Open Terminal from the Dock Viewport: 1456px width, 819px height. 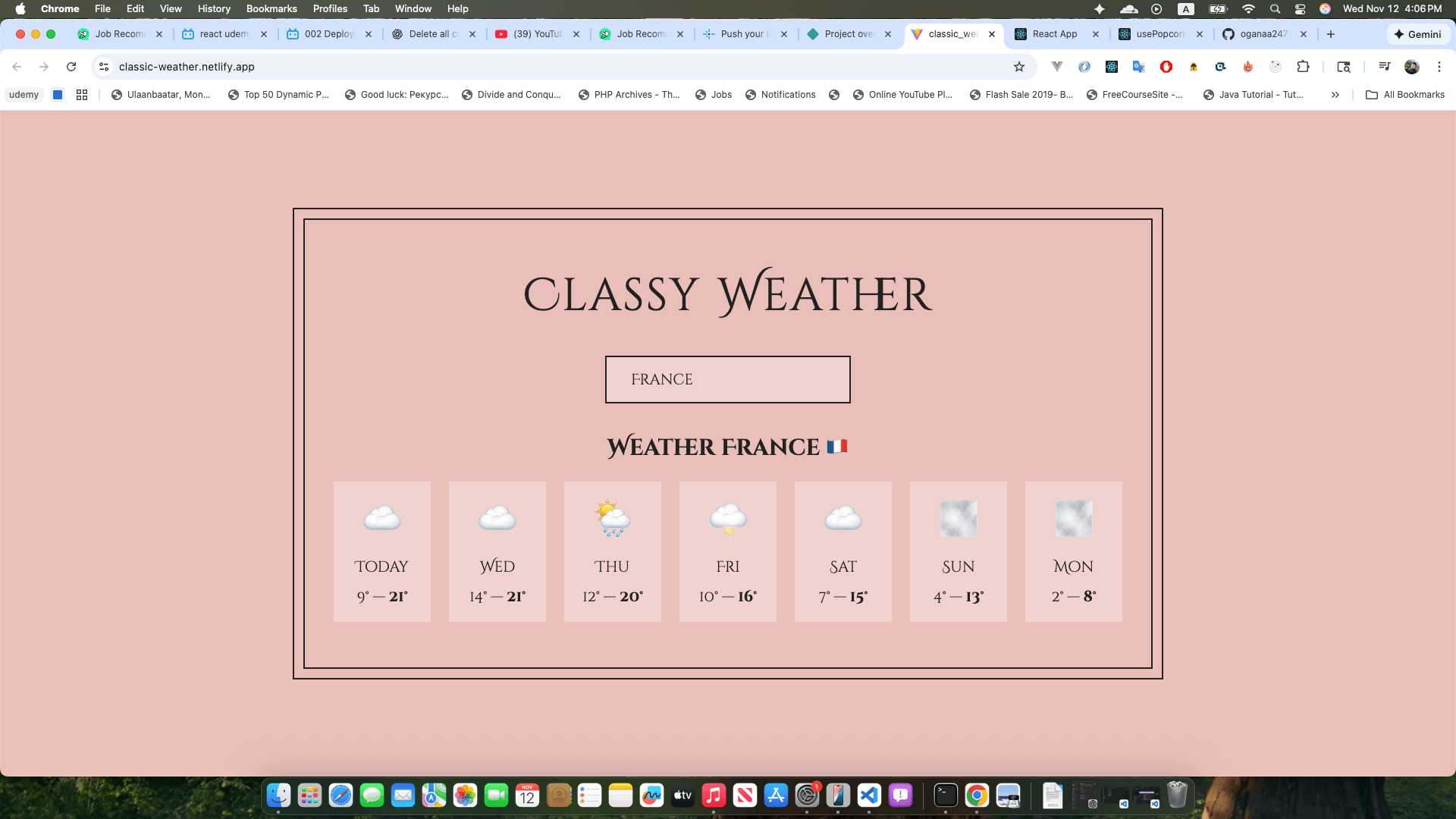click(x=946, y=795)
